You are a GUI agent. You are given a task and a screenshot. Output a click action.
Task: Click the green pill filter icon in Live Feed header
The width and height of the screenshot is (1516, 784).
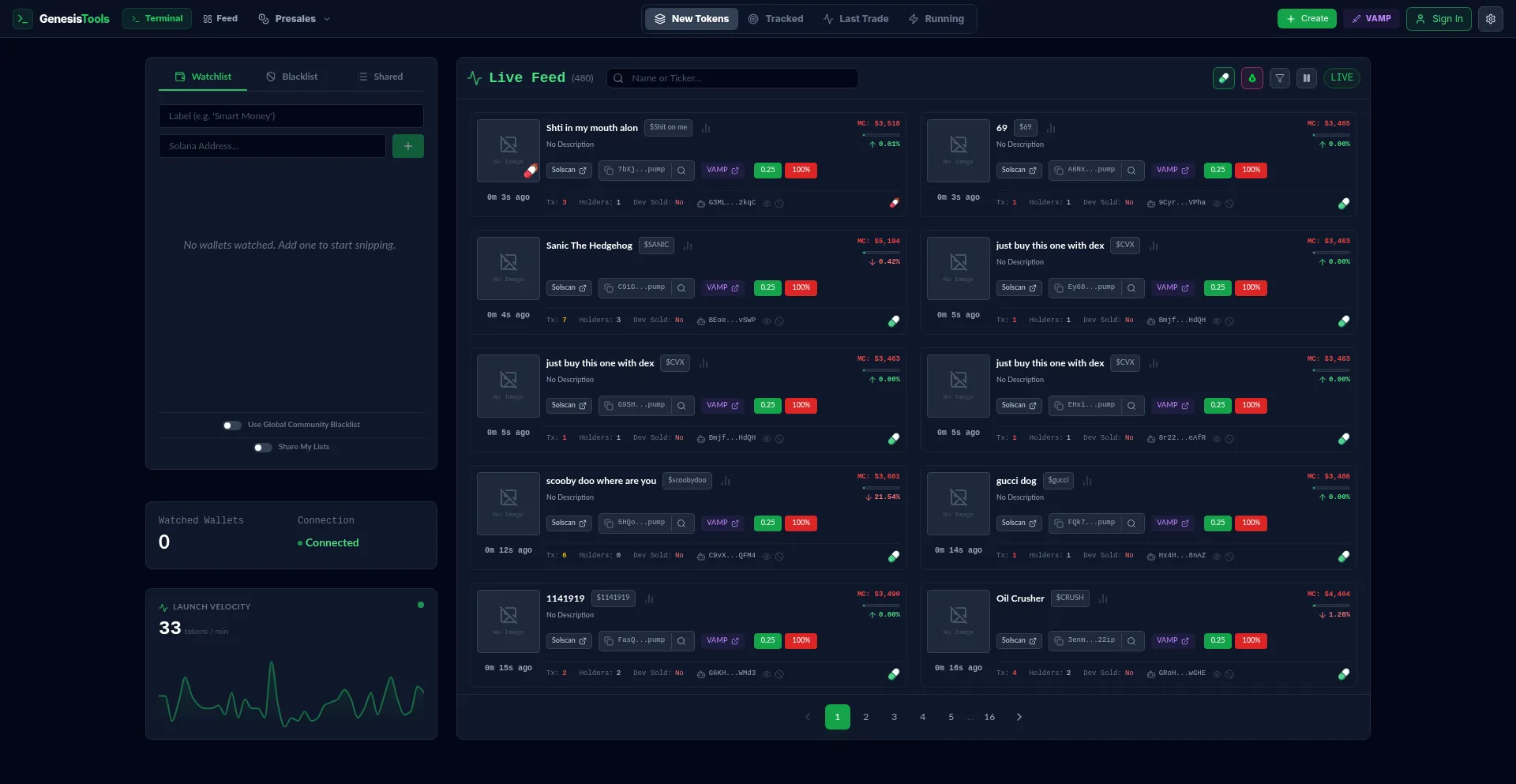pos(1223,78)
